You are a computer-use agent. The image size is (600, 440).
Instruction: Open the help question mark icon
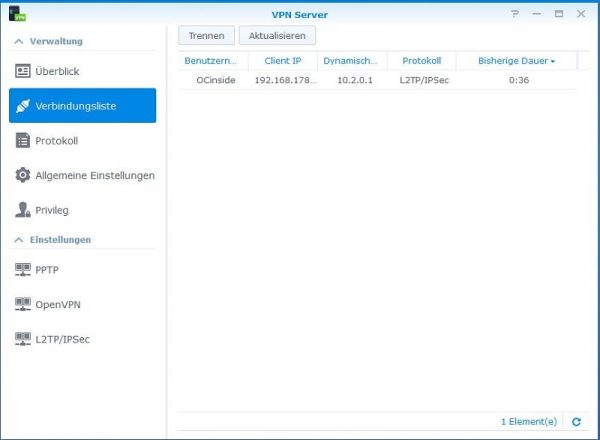tap(515, 14)
